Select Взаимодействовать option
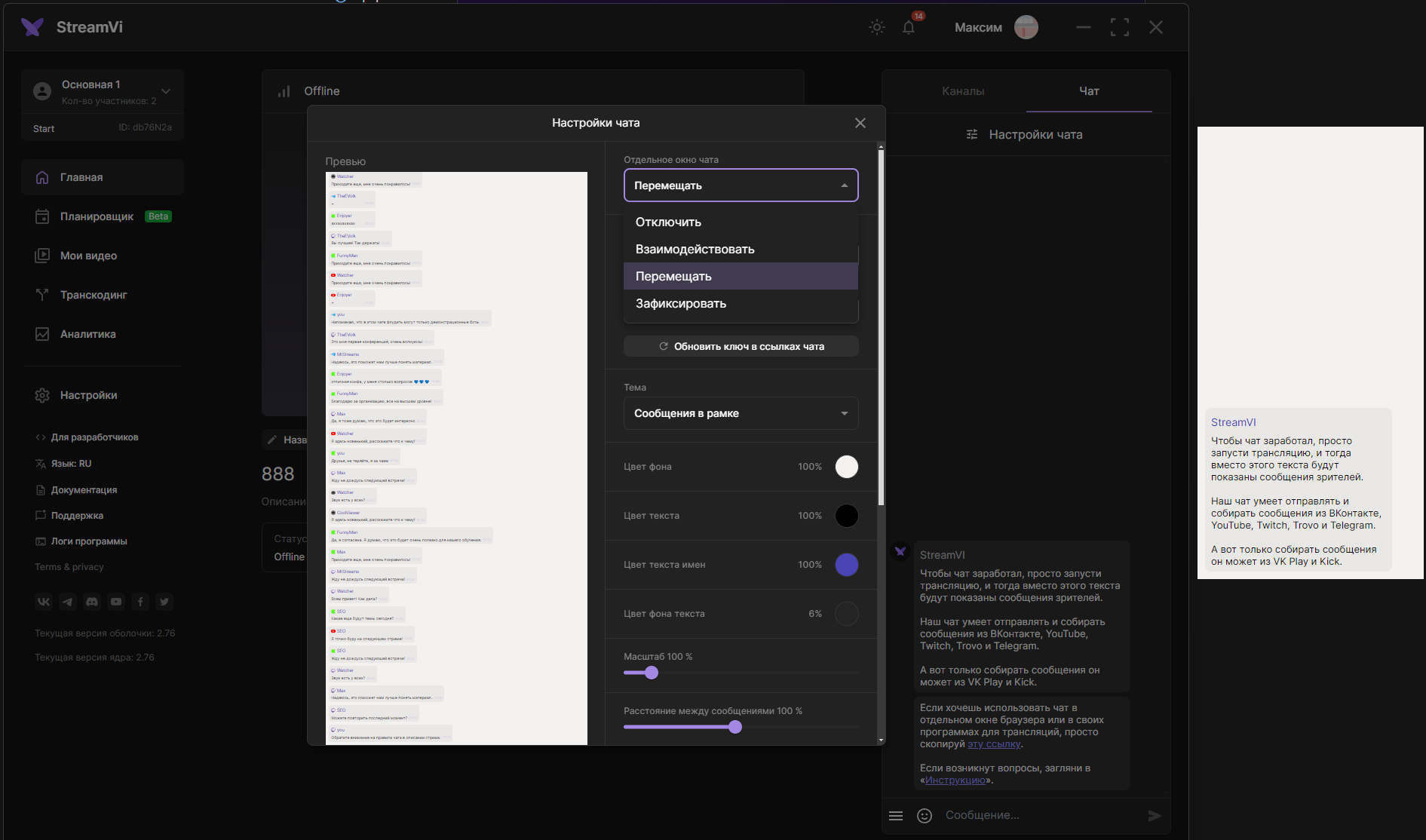 coord(741,250)
